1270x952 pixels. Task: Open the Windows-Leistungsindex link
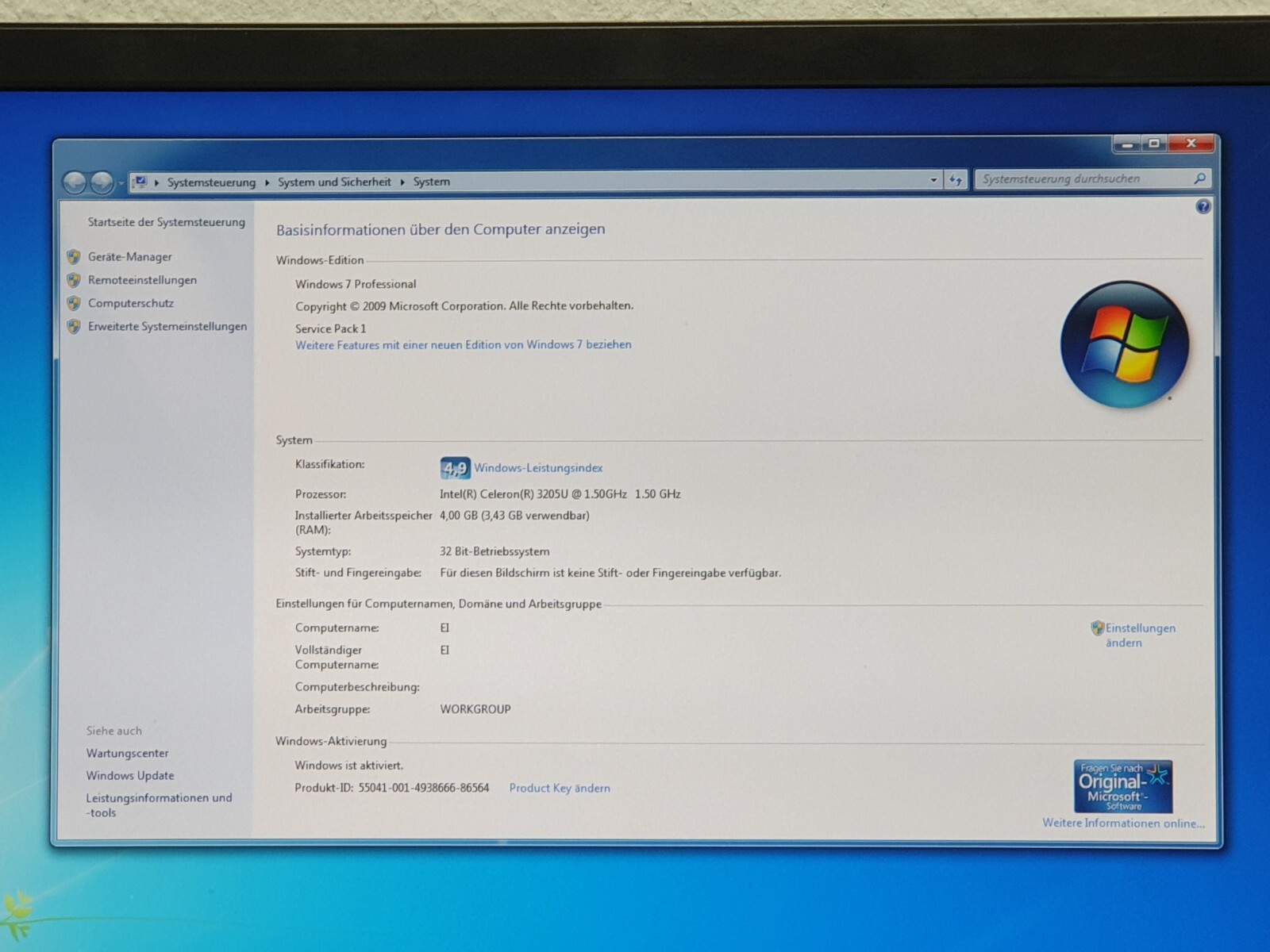click(x=538, y=468)
